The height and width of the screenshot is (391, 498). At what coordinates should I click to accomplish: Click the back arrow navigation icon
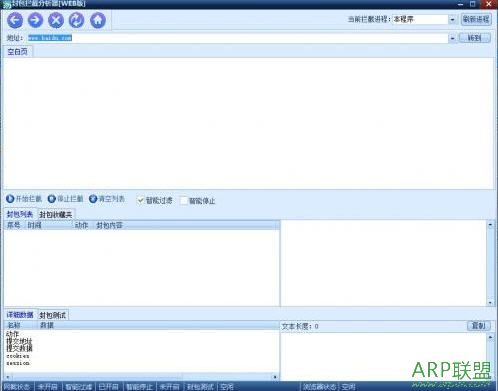tap(15, 20)
